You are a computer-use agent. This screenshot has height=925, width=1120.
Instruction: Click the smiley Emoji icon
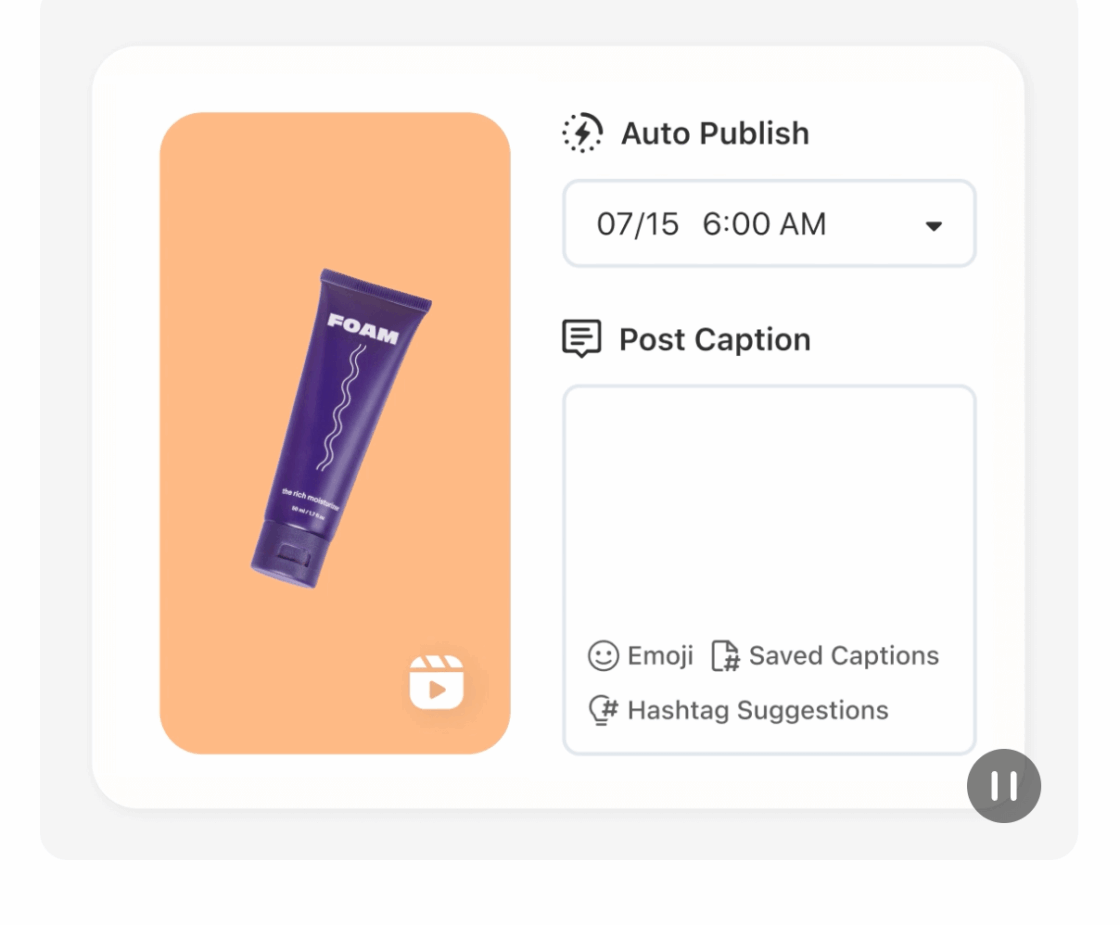coord(603,656)
